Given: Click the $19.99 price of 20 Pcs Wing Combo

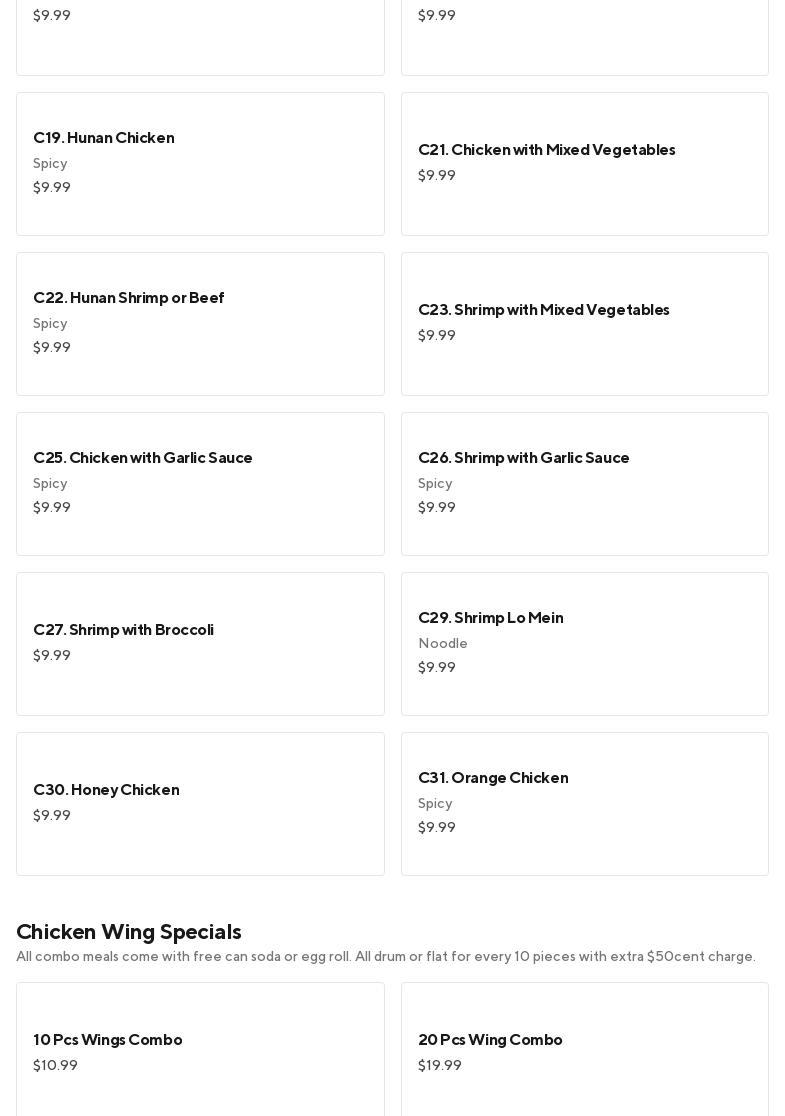Looking at the screenshot, I should pyautogui.click(x=440, y=1066).
